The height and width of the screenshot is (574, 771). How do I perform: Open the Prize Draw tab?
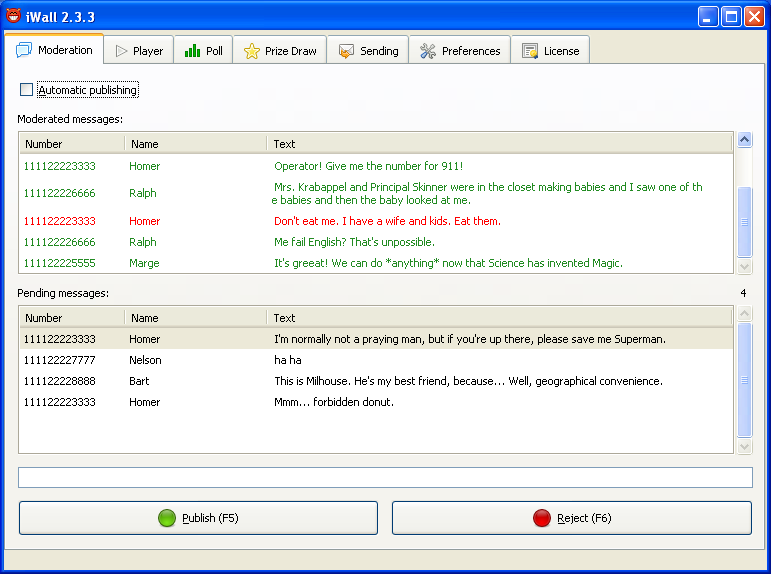[280, 50]
